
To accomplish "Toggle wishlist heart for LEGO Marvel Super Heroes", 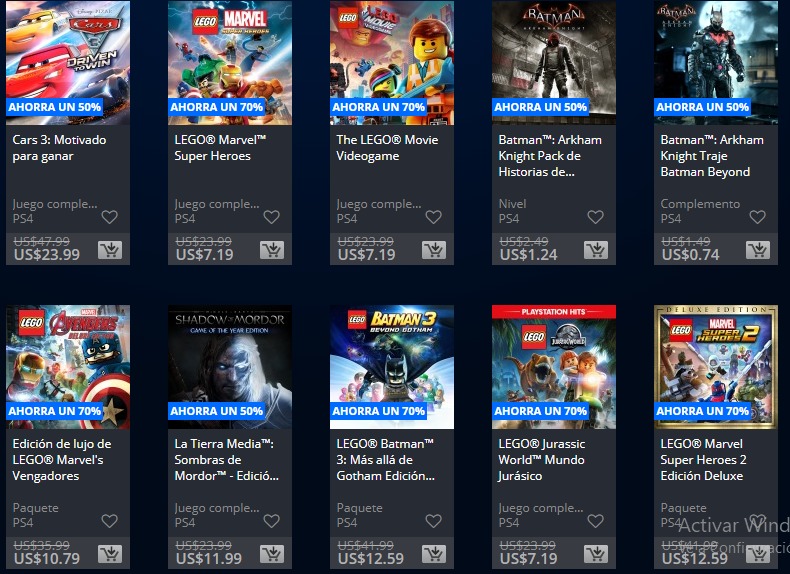I will (x=272, y=217).
